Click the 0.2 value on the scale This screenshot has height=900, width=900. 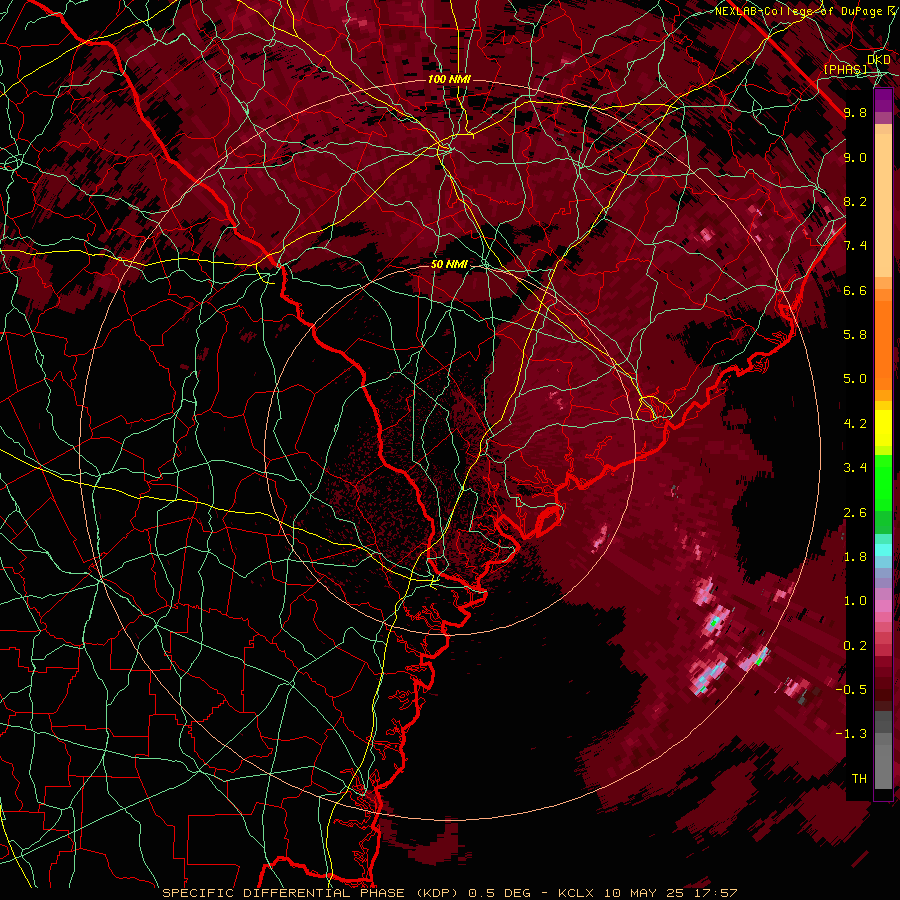(855, 646)
